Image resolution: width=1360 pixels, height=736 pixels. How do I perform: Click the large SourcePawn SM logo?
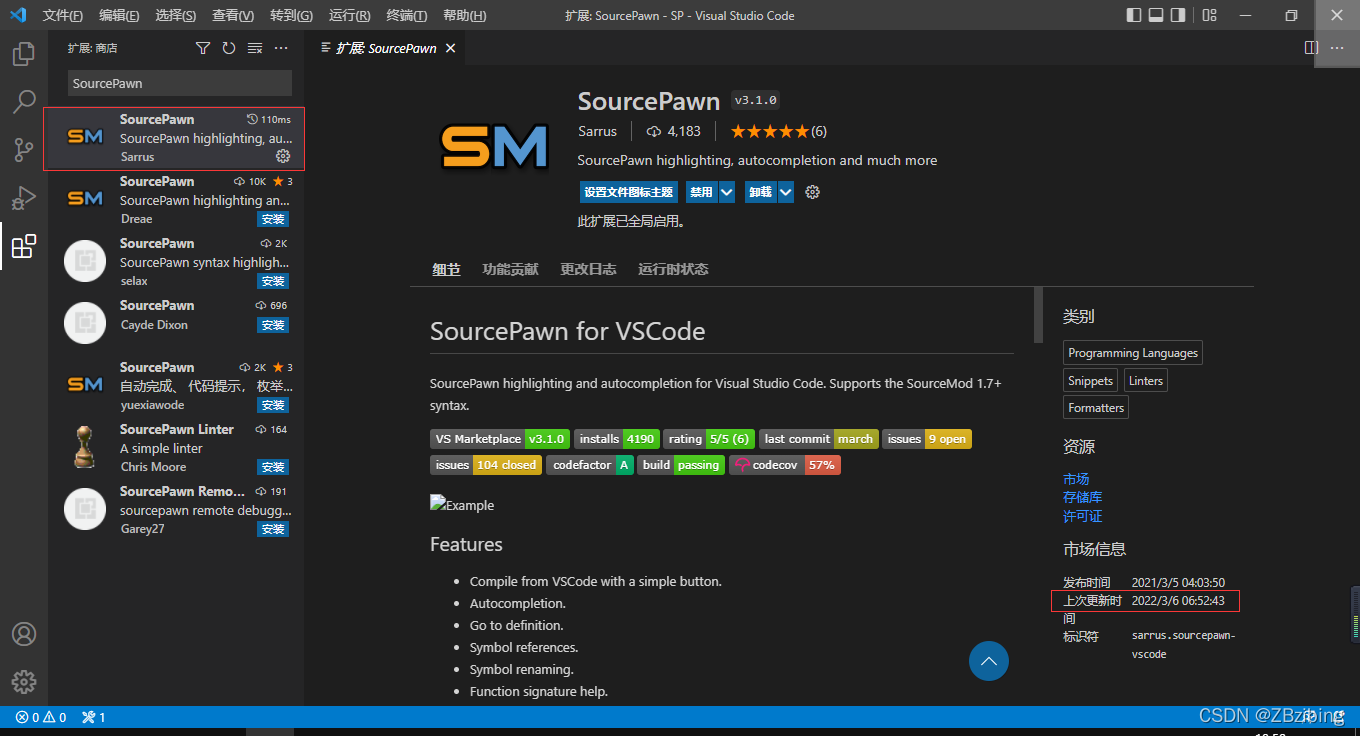point(495,147)
